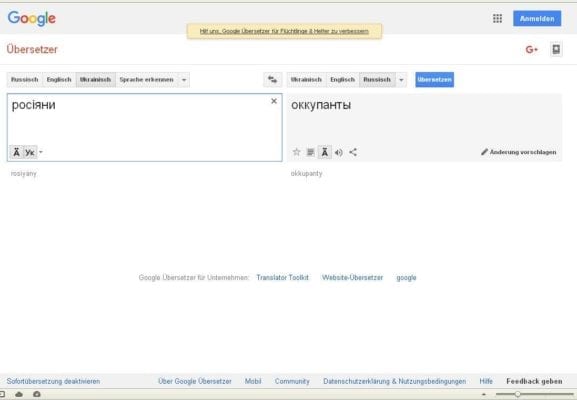This screenshot has height=400, width=577.
Task: Open Website-Übersetzer link
Action: (352, 277)
